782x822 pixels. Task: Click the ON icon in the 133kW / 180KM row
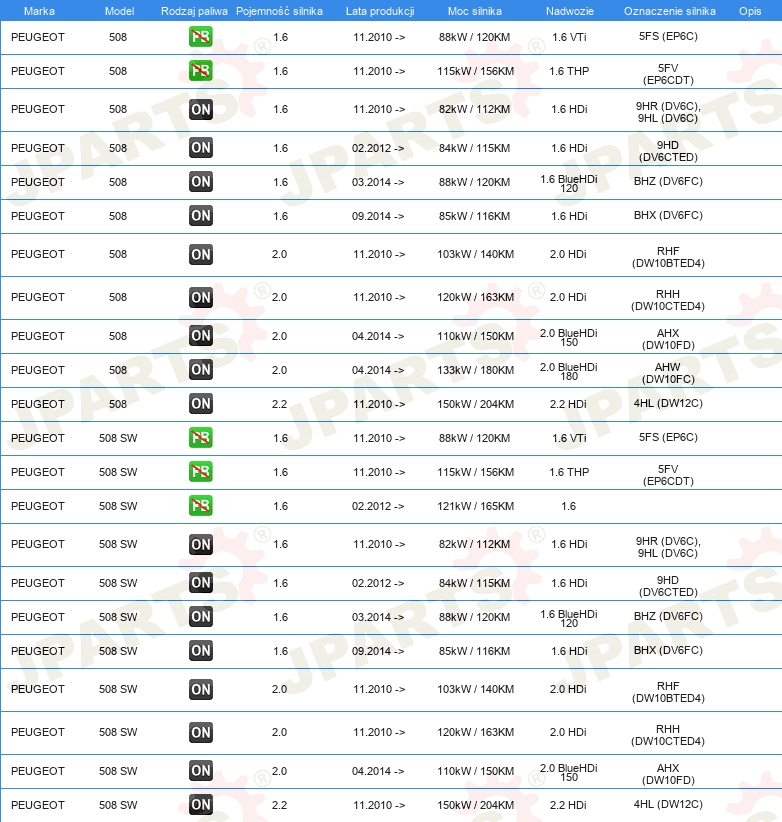tap(201, 370)
